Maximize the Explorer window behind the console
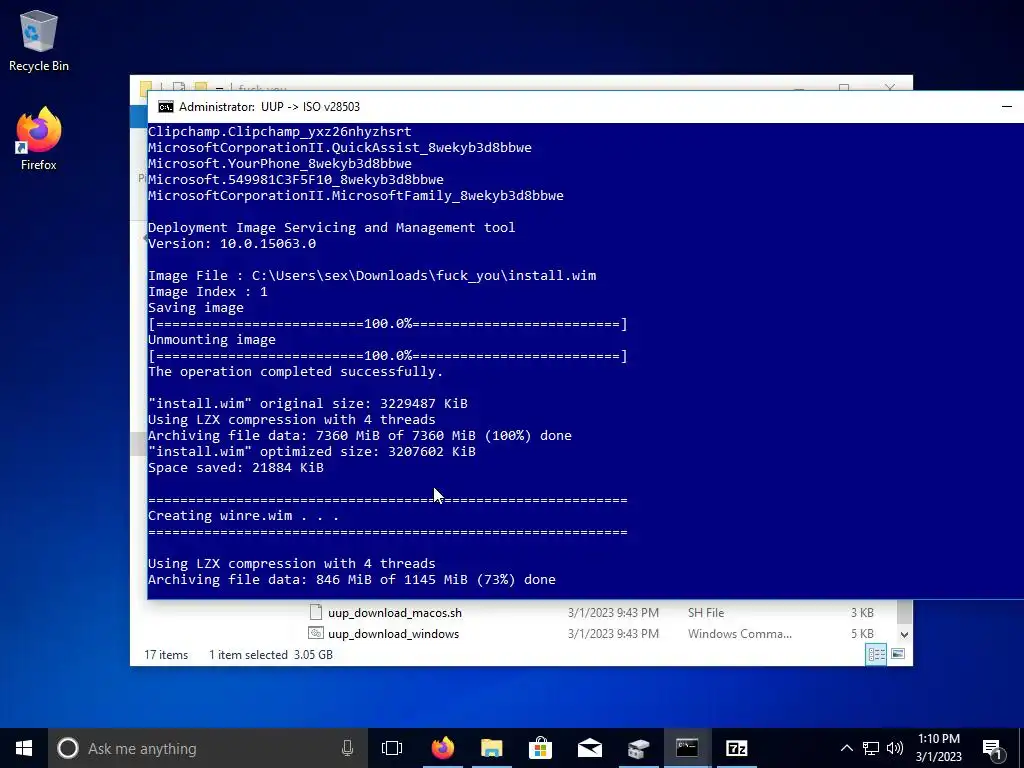Screen dimensions: 1024x768 point(844,87)
